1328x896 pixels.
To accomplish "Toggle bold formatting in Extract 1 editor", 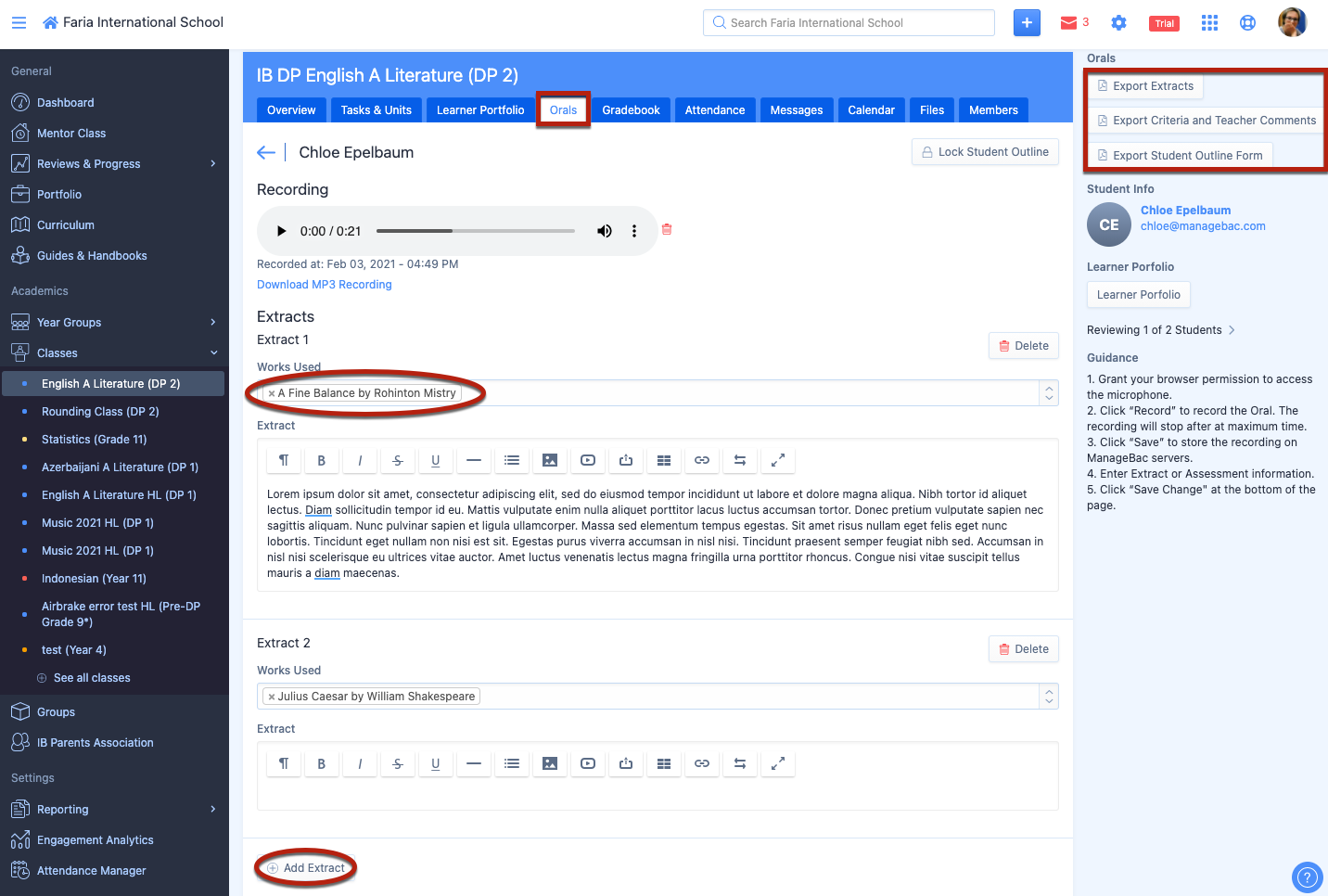I will point(321,460).
